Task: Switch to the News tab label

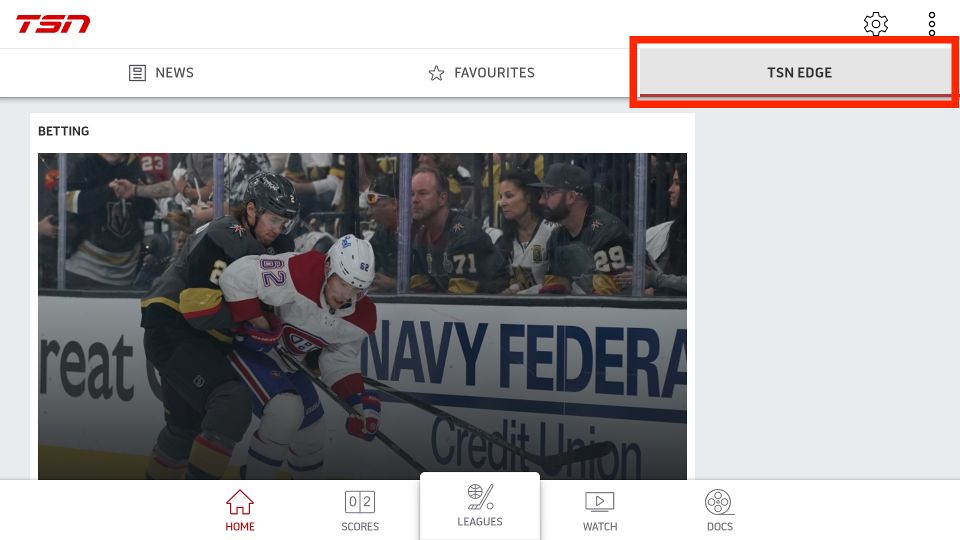Action: coord(174,73)
